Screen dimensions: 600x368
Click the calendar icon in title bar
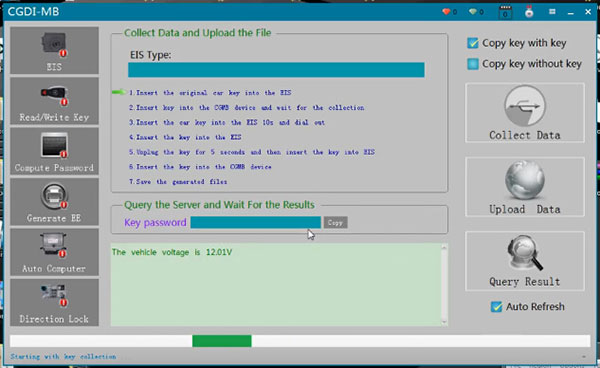[x=505, y=12]
